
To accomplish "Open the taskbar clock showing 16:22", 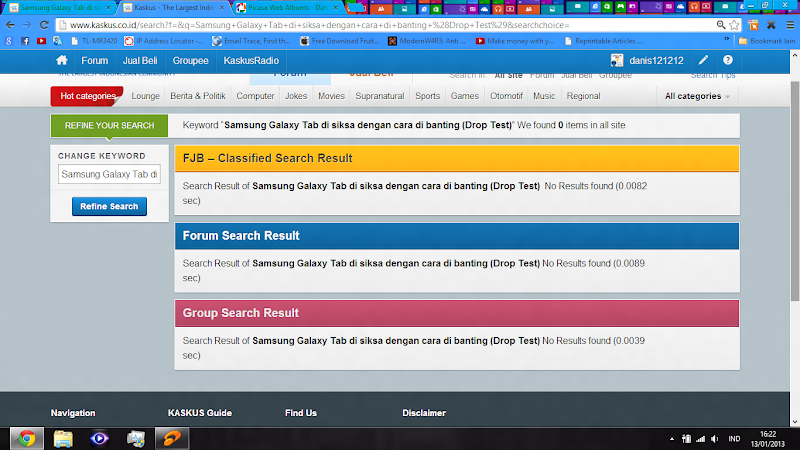I will pos(768,439).
